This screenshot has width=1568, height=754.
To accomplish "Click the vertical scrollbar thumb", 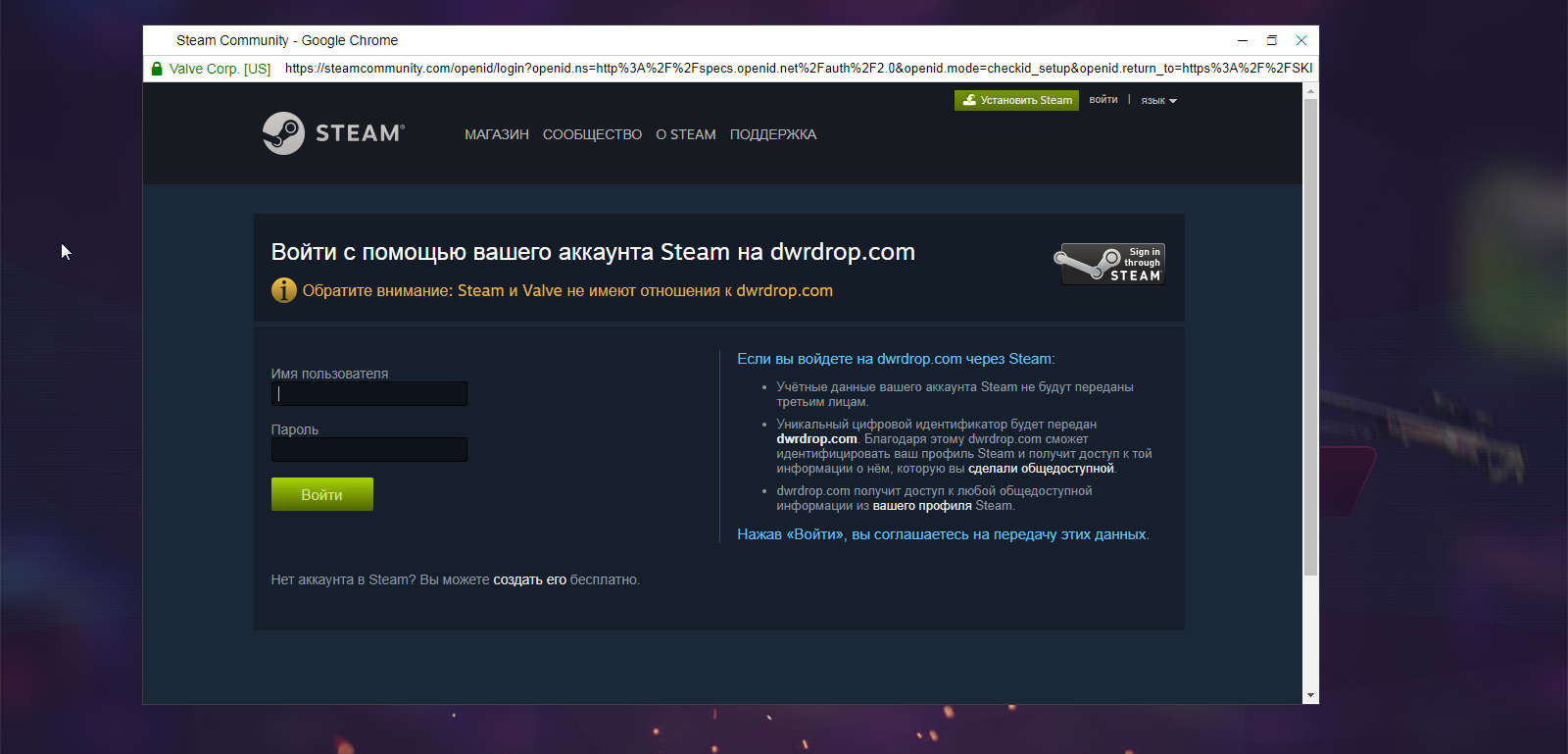I will pyautogui.click(x=1310, y=337).
